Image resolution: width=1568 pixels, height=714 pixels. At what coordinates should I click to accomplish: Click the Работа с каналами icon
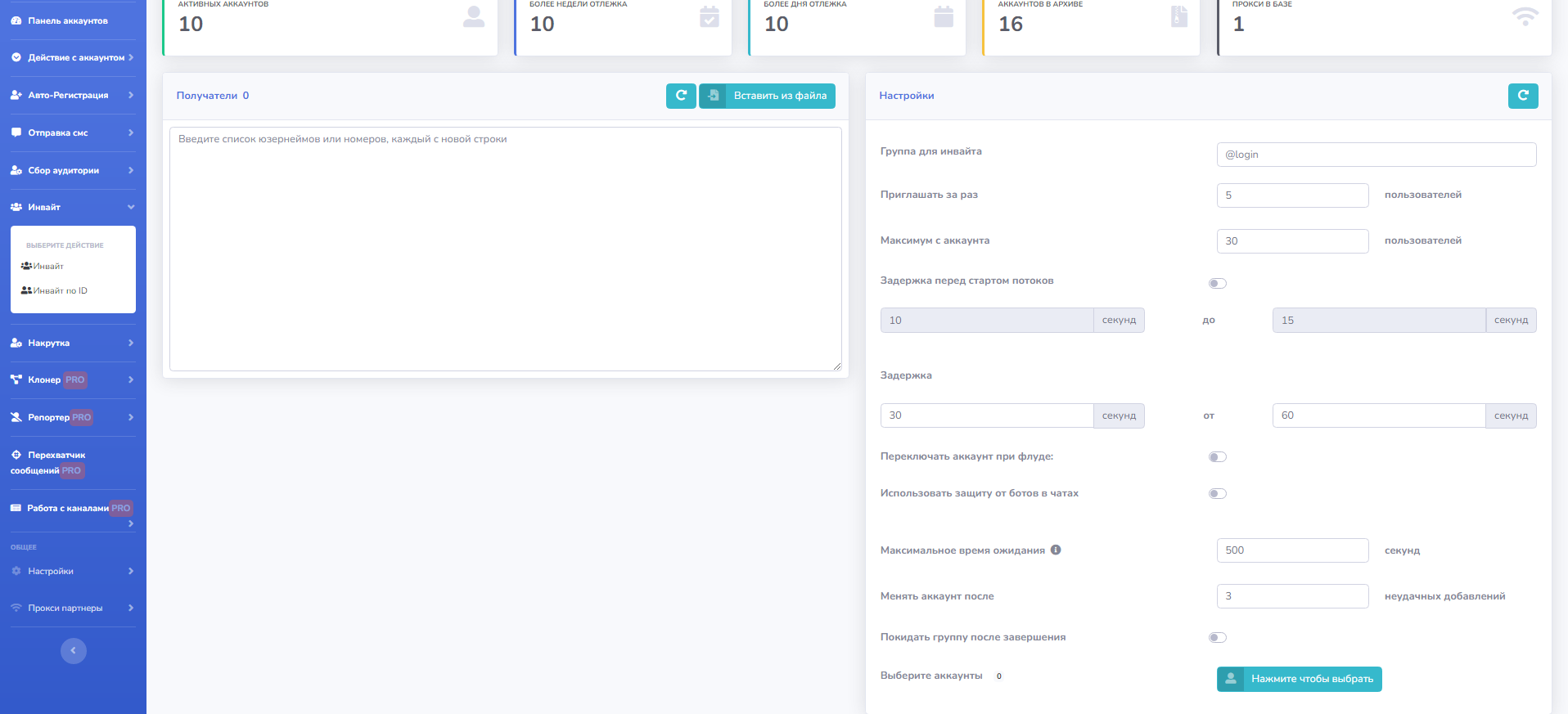(16, 508)
